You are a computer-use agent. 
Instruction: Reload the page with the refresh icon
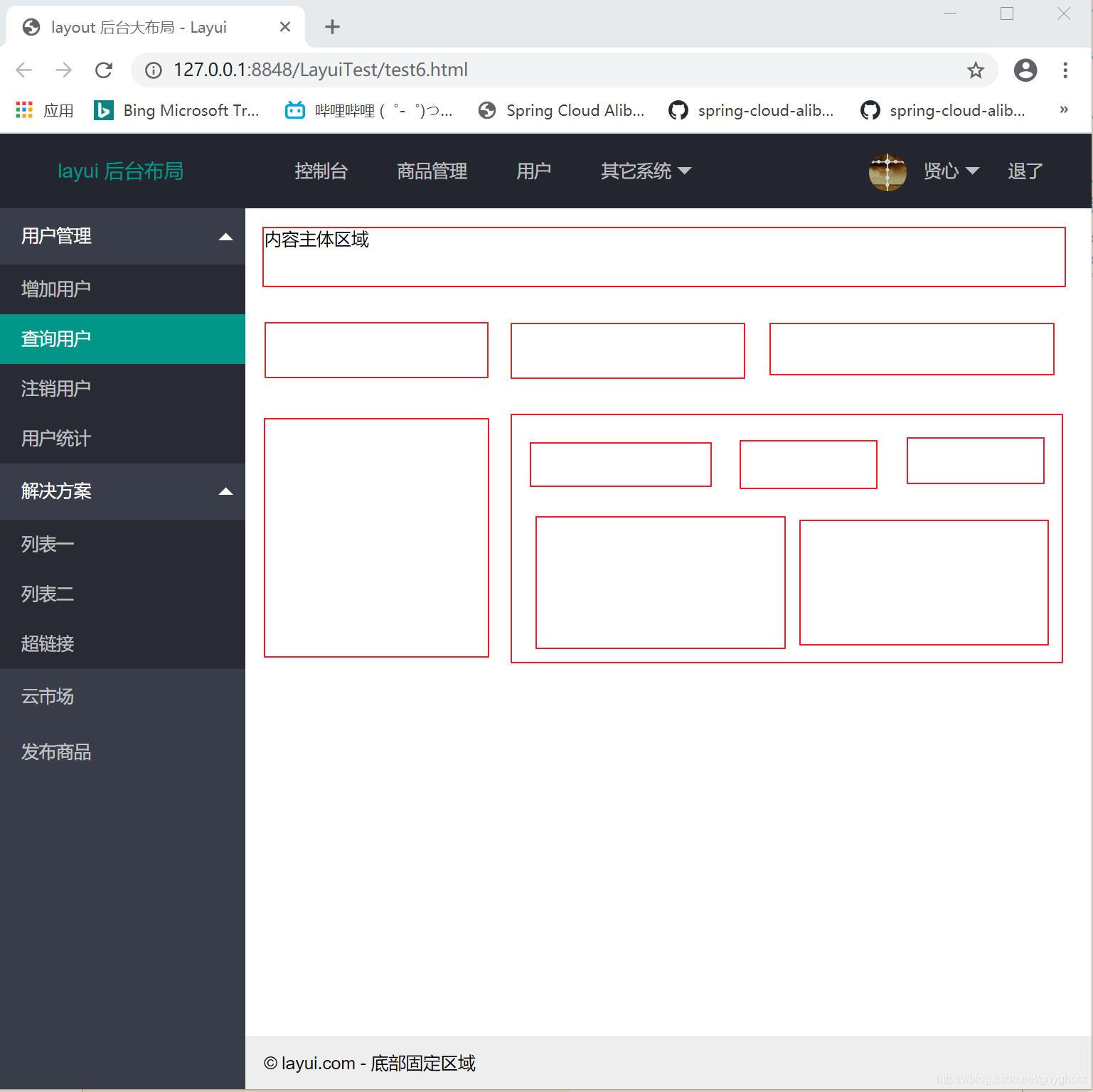point(104,70)
